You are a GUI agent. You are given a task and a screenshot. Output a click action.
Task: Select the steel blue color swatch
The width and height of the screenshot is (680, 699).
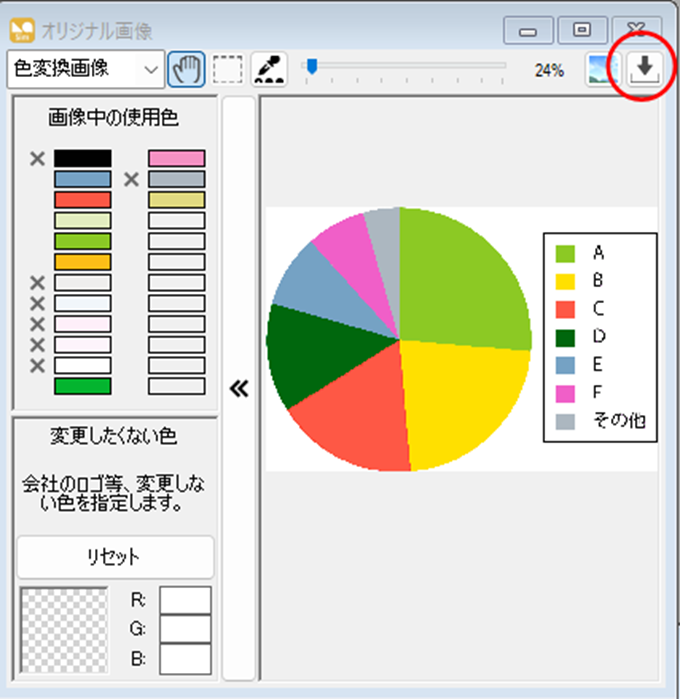point(82,179)
